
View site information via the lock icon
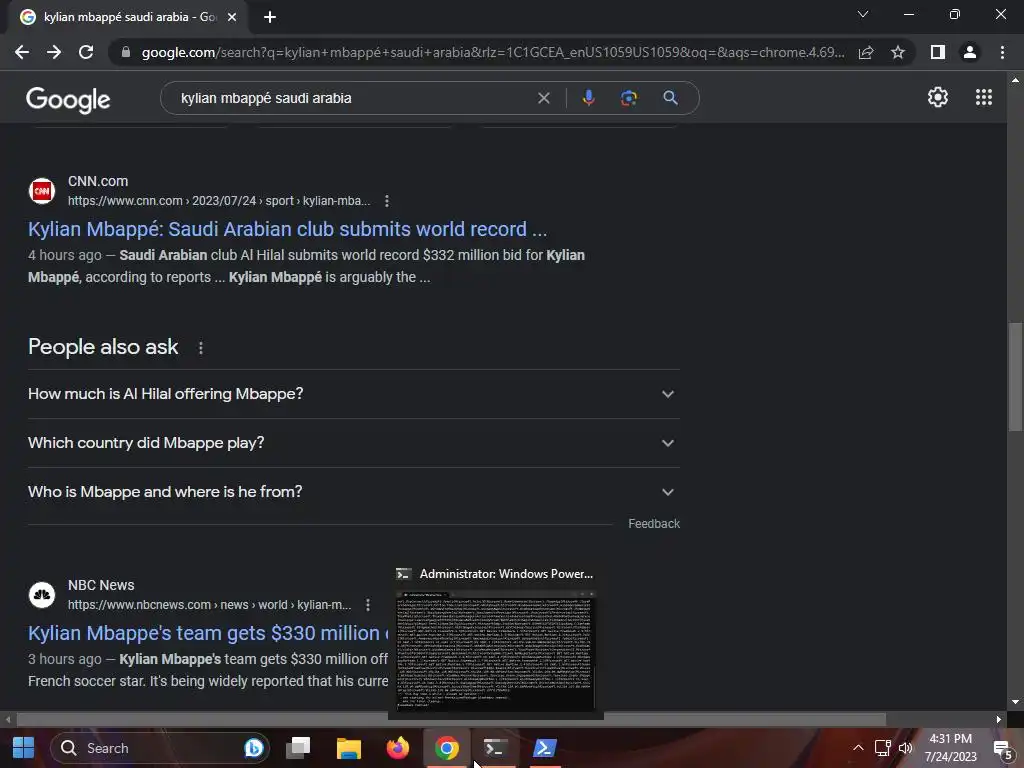pyautogui.click(x=125, y=52)
